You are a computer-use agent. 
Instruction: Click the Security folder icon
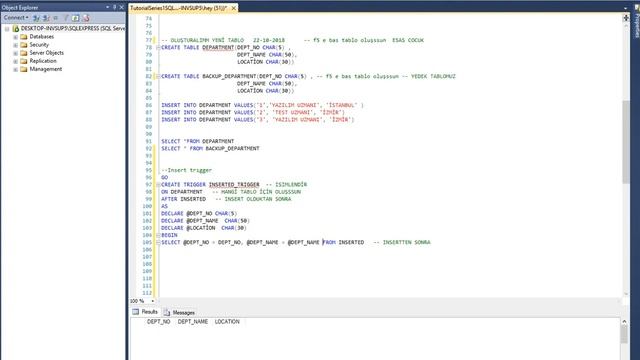click(24, 45)
